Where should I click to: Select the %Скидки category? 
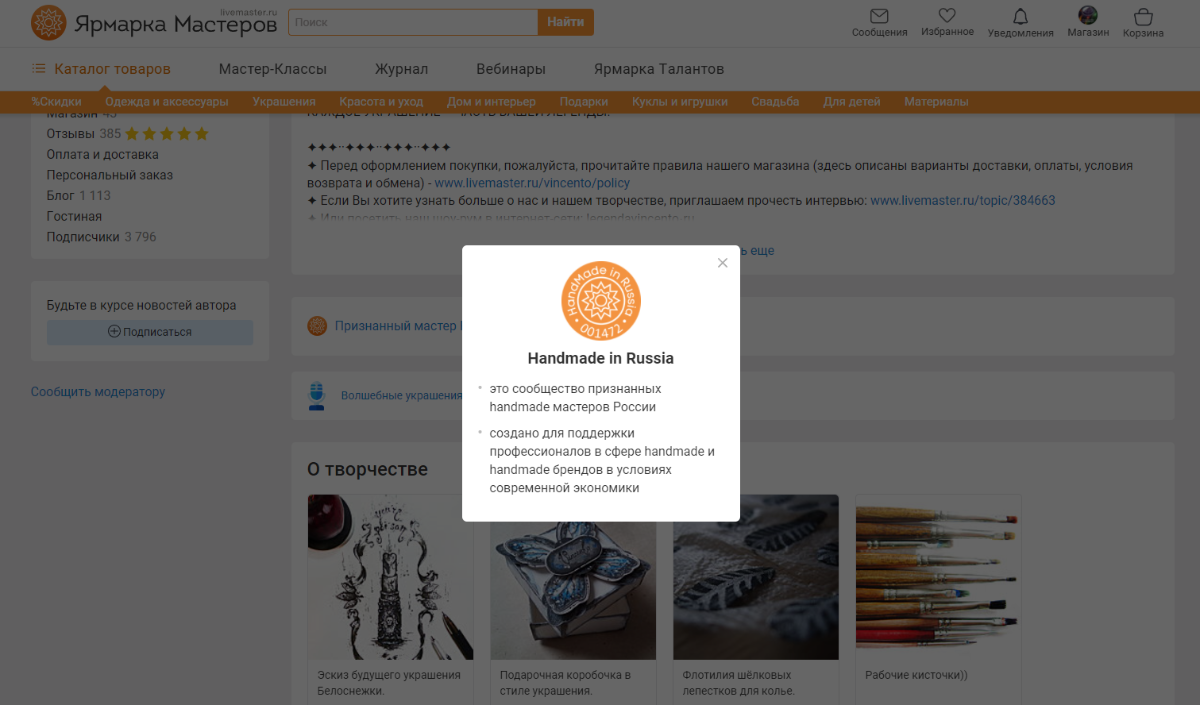[x=56, y=102]
